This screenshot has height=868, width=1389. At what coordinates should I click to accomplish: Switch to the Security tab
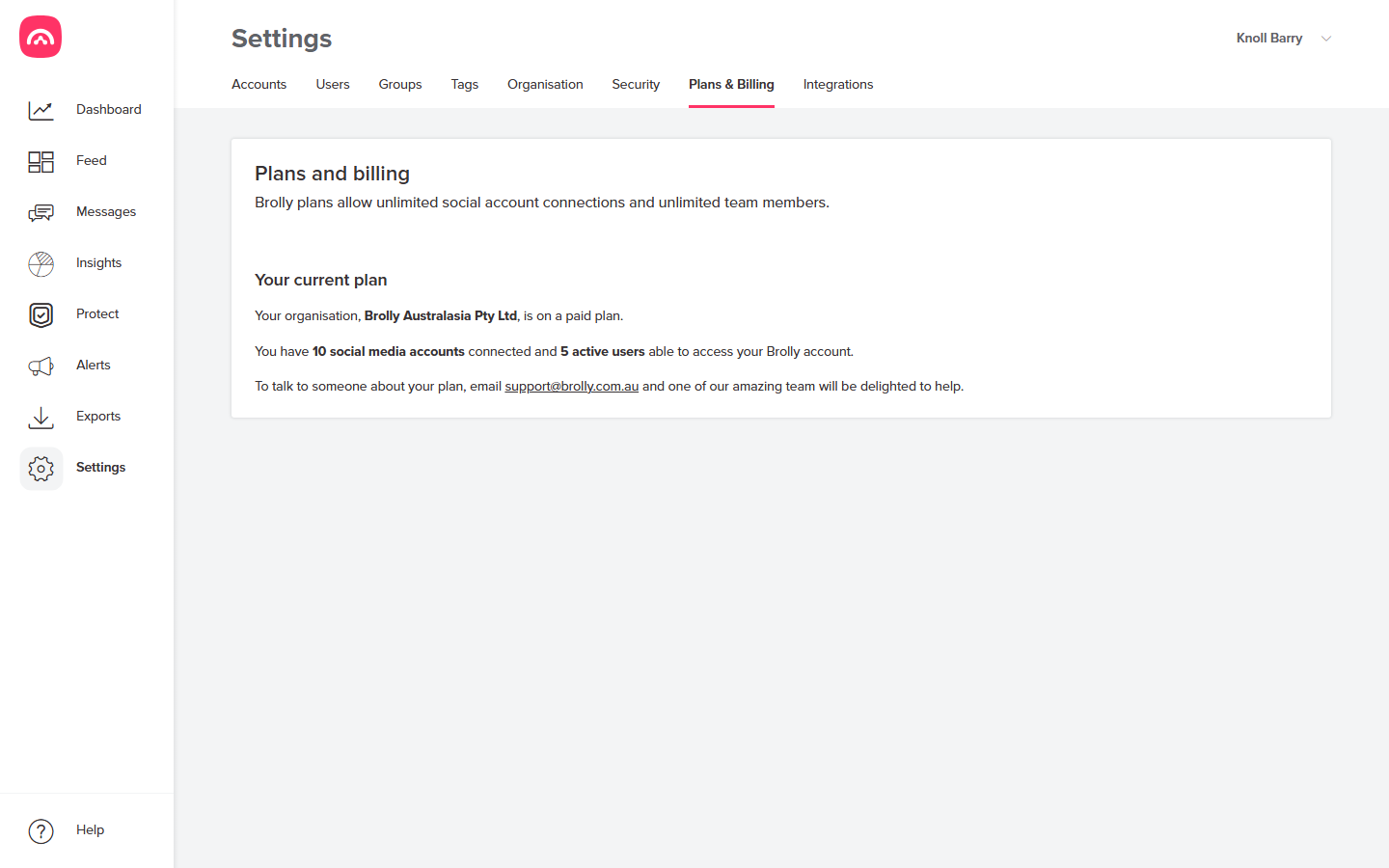(x=636, y=84)
